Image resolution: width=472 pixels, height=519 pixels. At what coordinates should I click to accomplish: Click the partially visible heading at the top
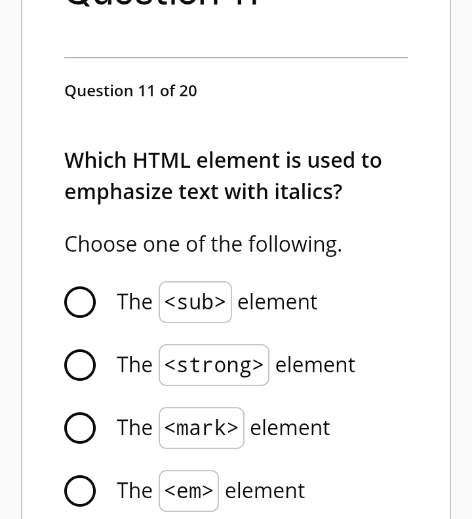(163, 3)
